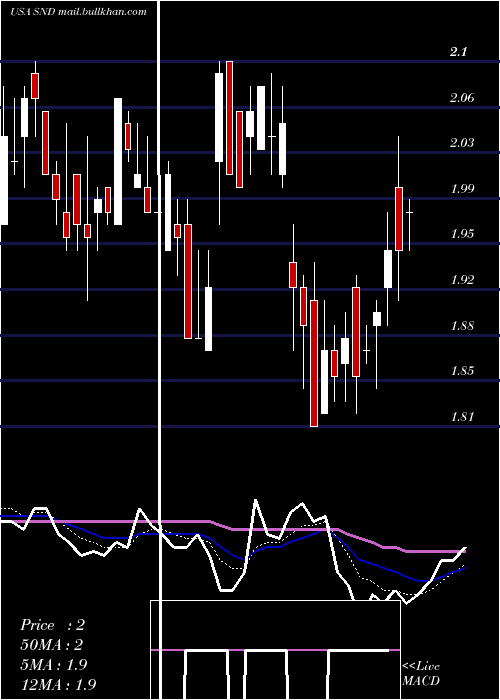Click the 1.95 price axis label

[x=462, y=234]
